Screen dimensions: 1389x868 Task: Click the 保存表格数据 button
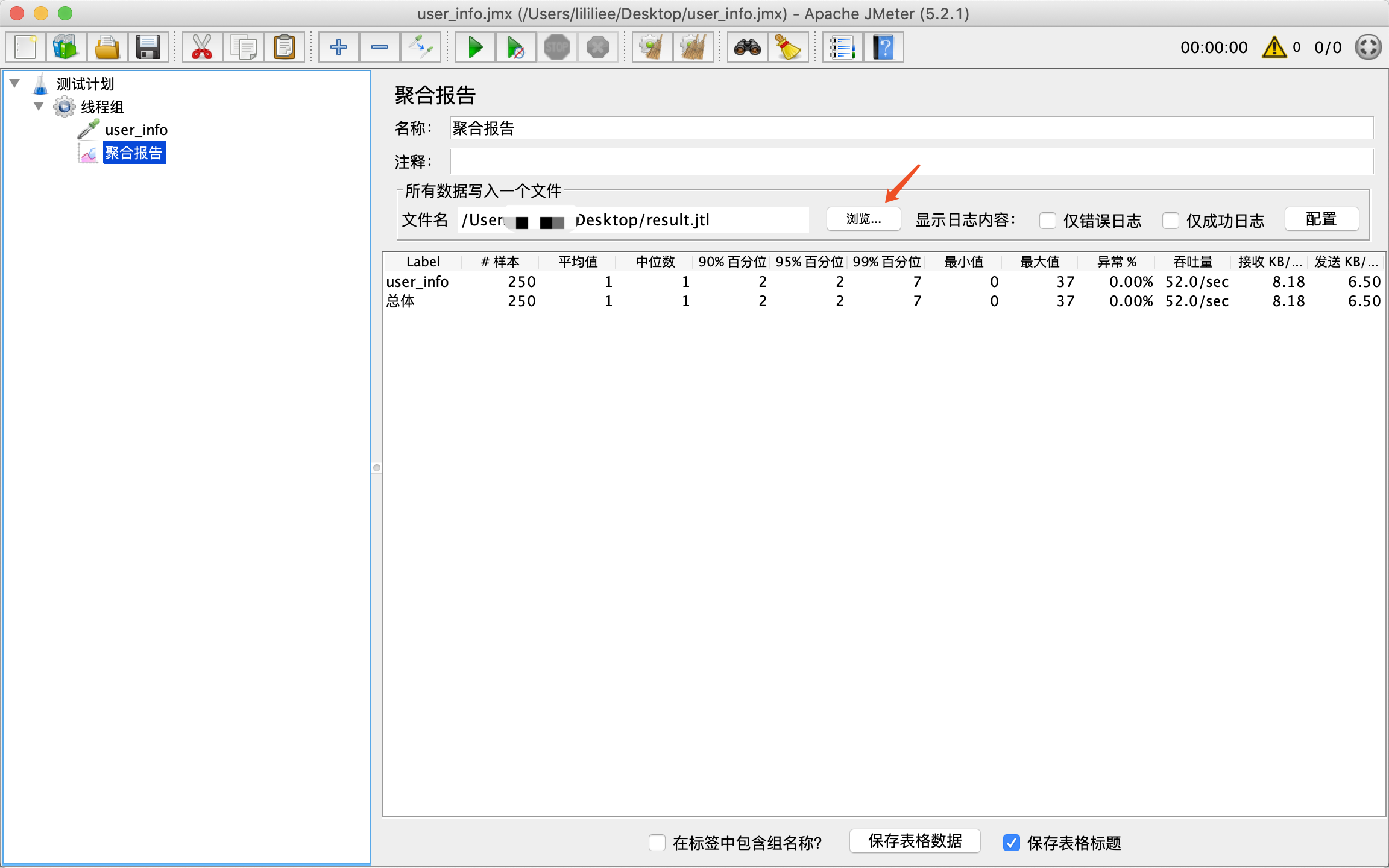tap(915, 841)
